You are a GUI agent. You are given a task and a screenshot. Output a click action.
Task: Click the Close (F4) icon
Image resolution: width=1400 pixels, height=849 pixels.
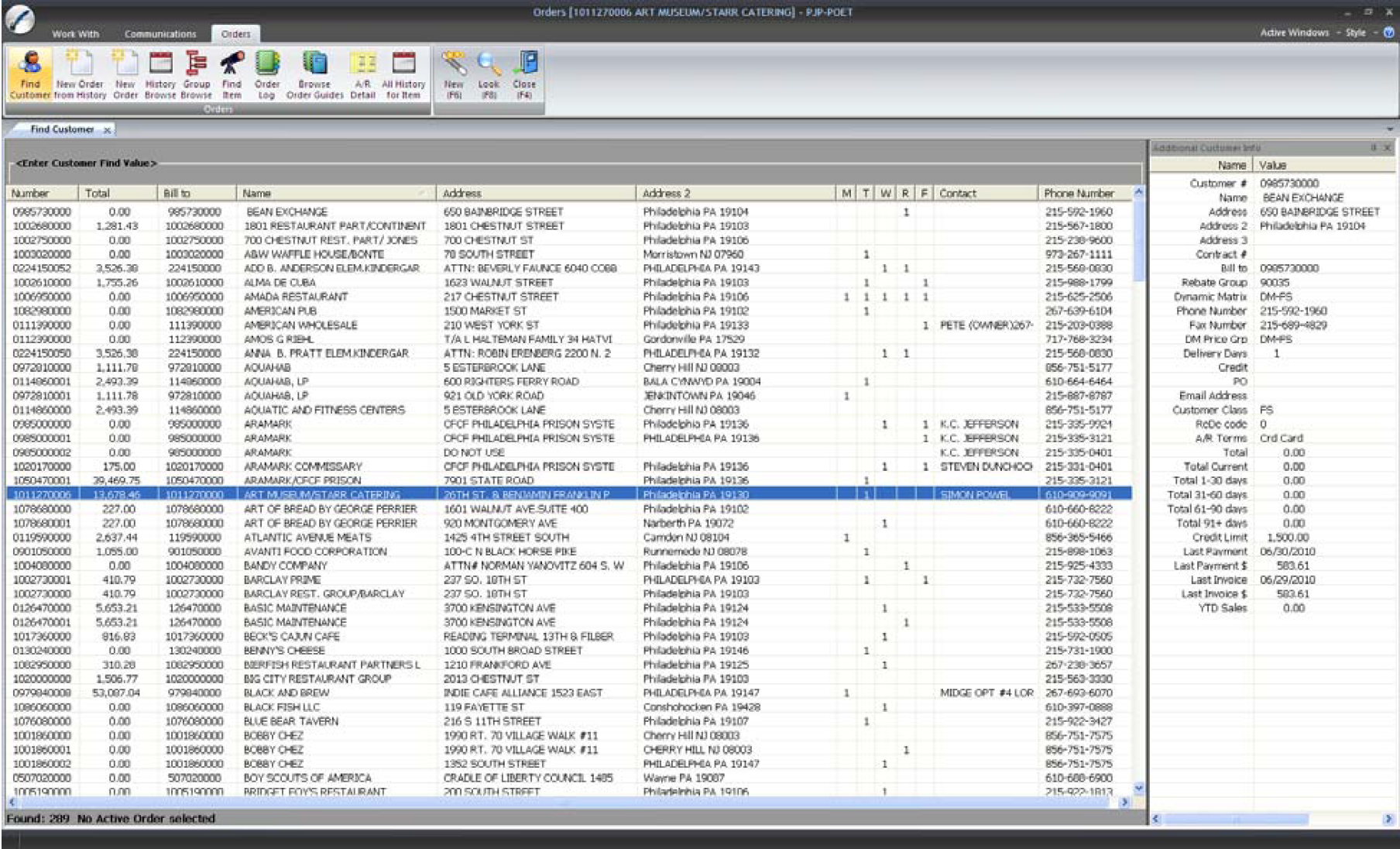coord(524,74)
